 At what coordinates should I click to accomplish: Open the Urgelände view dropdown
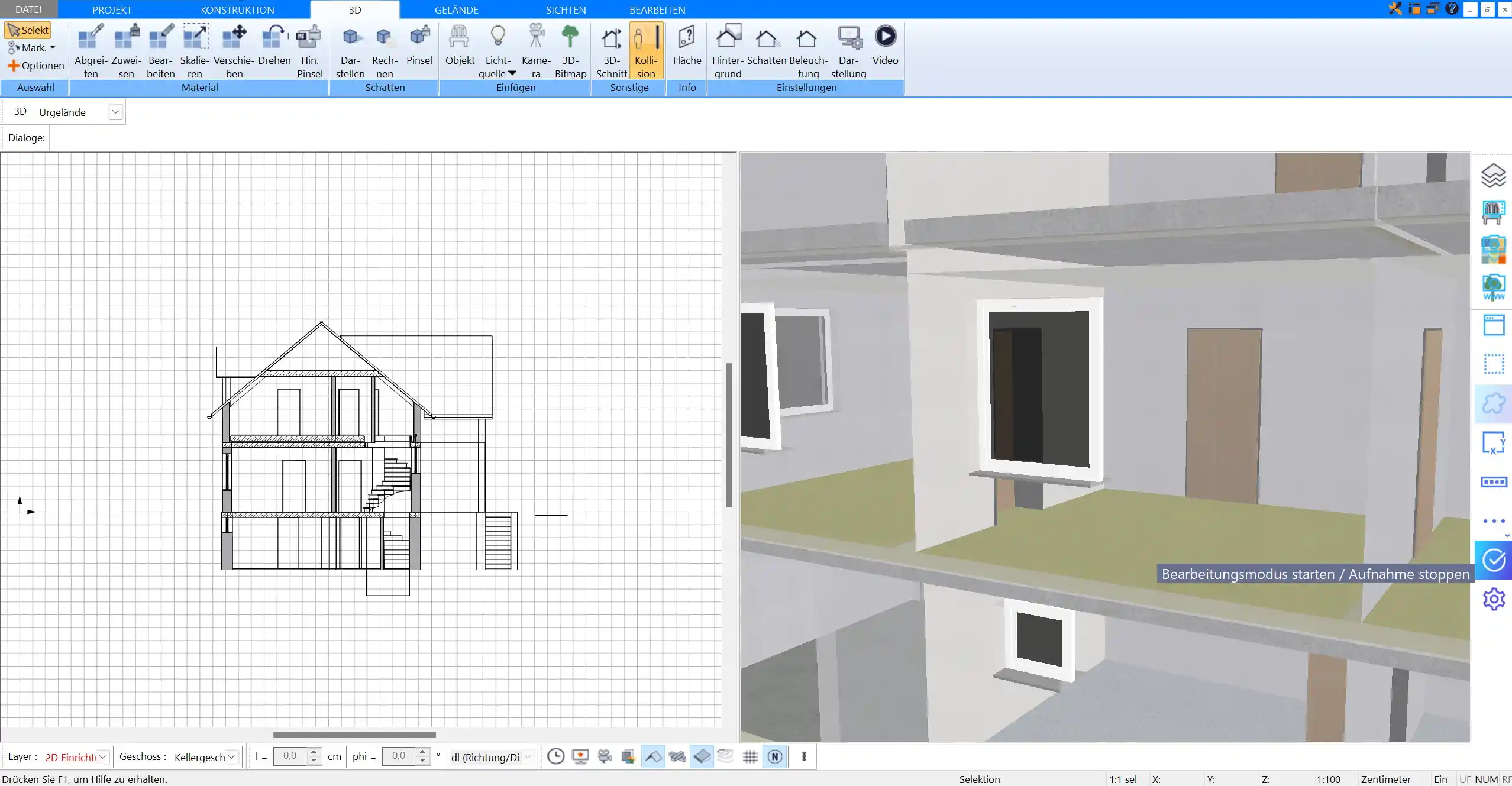(115, 112)
